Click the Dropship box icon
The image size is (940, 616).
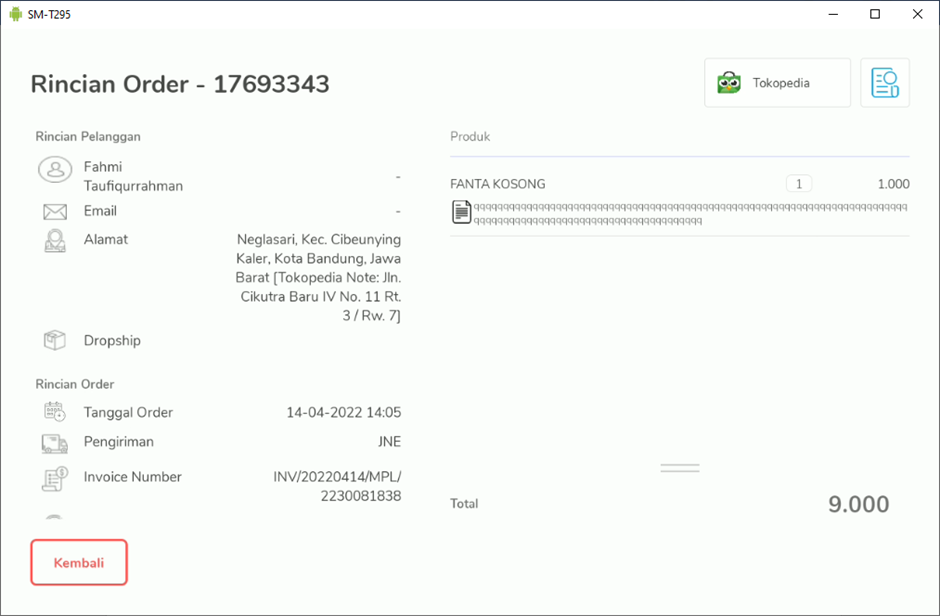pyautogui.click(x=55, y=341)
